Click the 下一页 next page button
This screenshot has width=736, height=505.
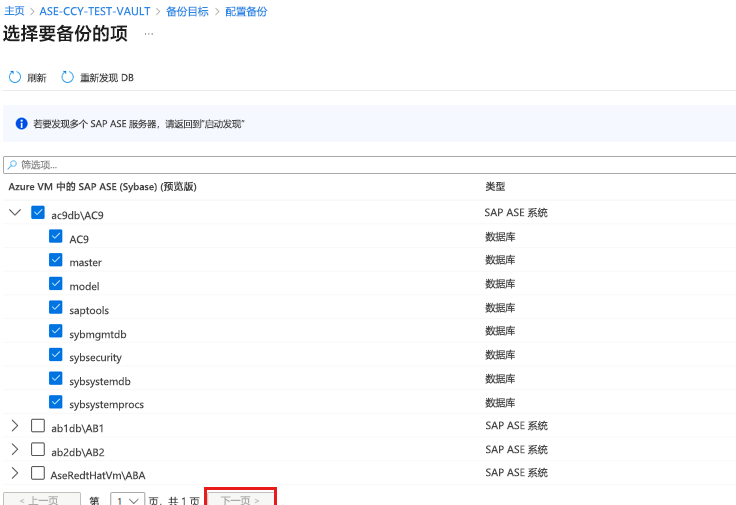(240, 500)
